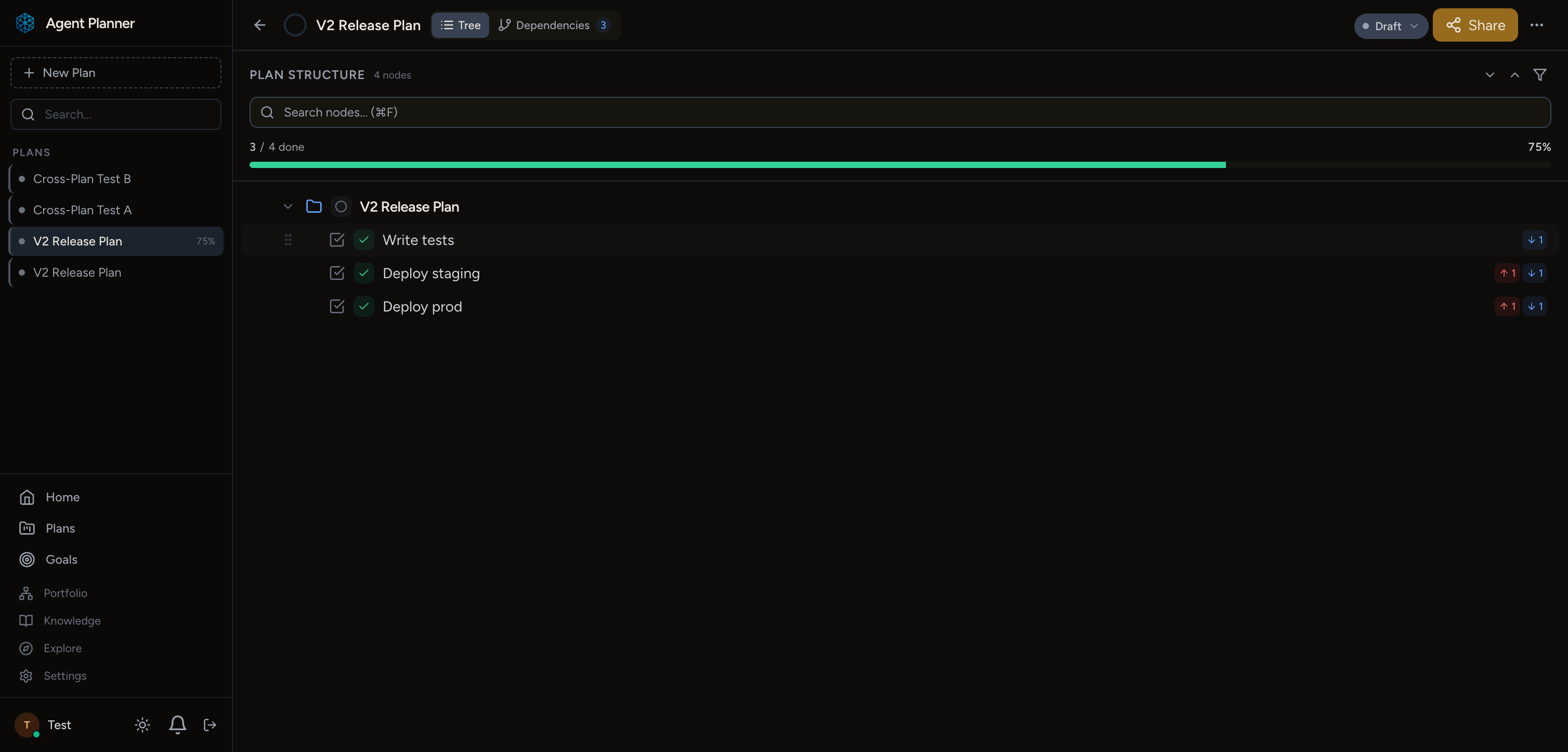This screenshot has height=752, width=1568.
Task: Open notifications bell
Action: click(x=177, y=724)
